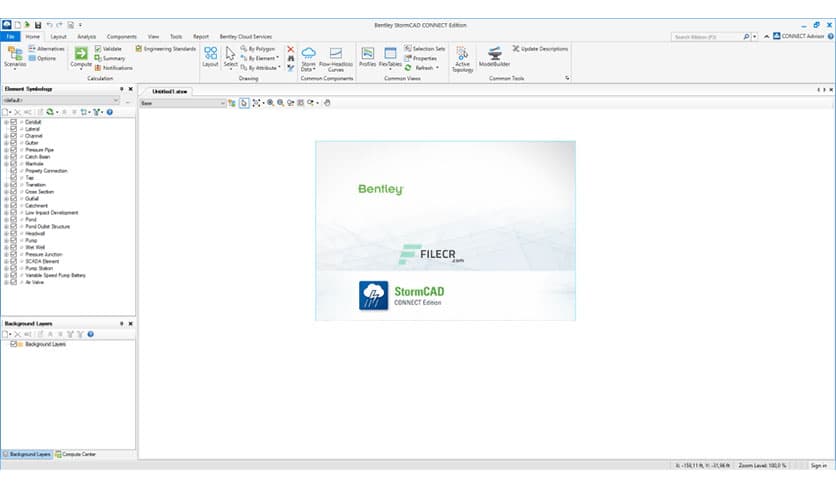The width and height of the screenshot is (836, 484).
Task: Click the Low Impact Development tree item
Action: [x=52, y=212]
